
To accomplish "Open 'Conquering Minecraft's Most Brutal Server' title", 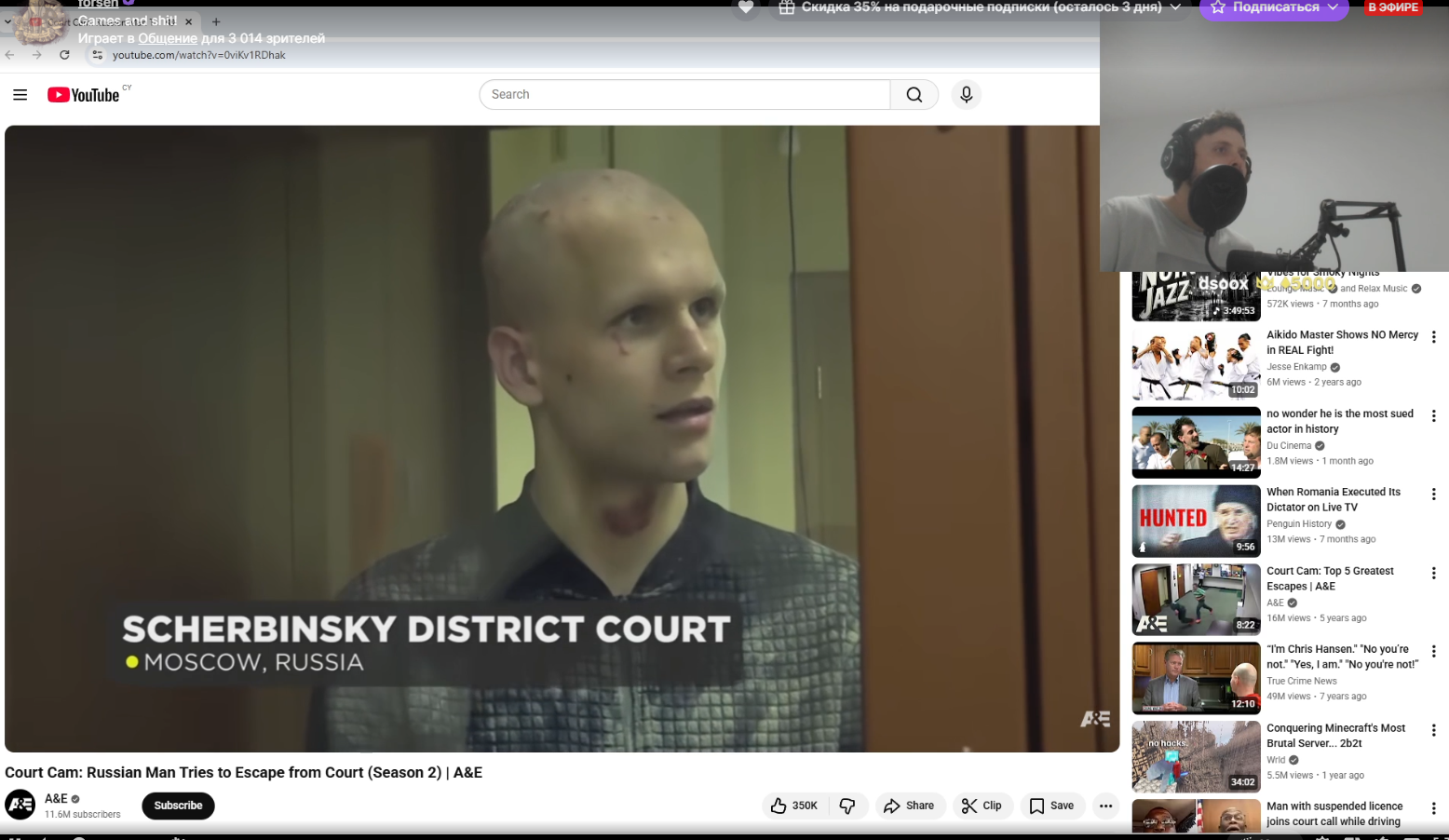I will point(1335,736).
